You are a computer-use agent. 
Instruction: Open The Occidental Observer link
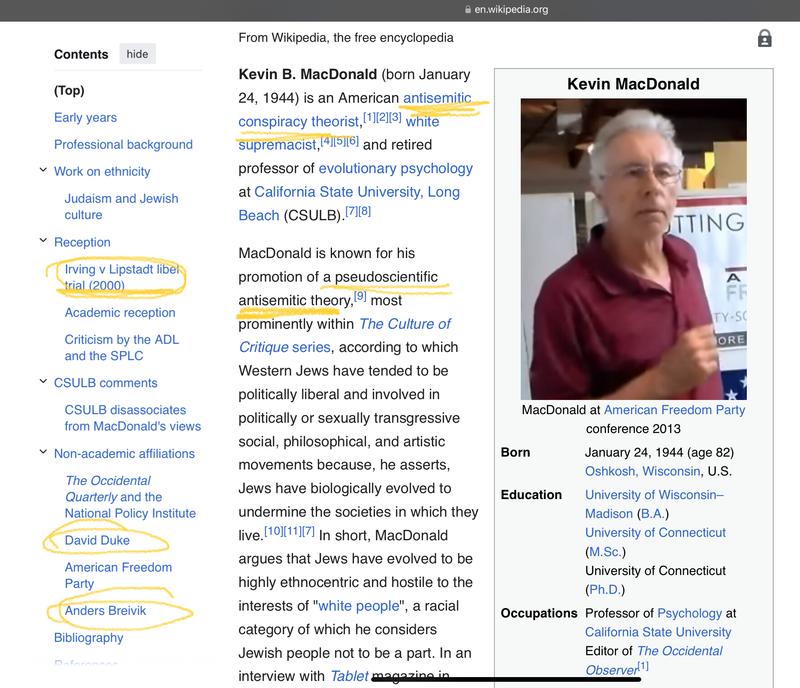654,660
